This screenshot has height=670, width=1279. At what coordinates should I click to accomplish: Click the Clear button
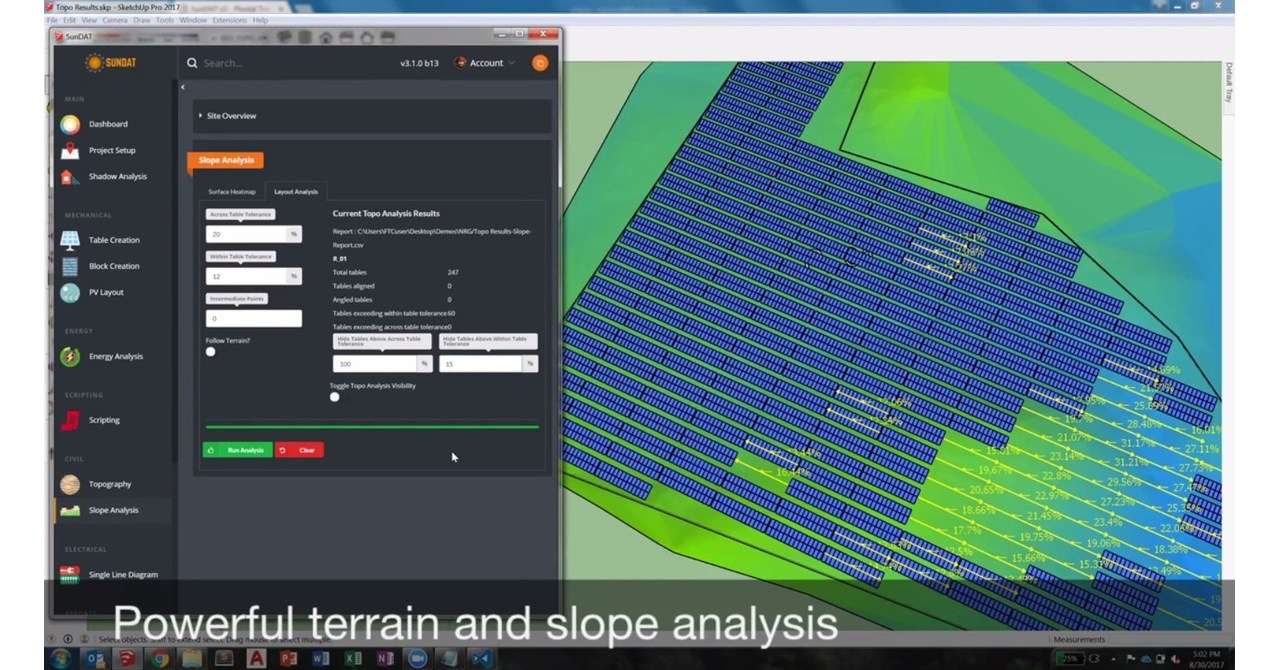point(302,450)
